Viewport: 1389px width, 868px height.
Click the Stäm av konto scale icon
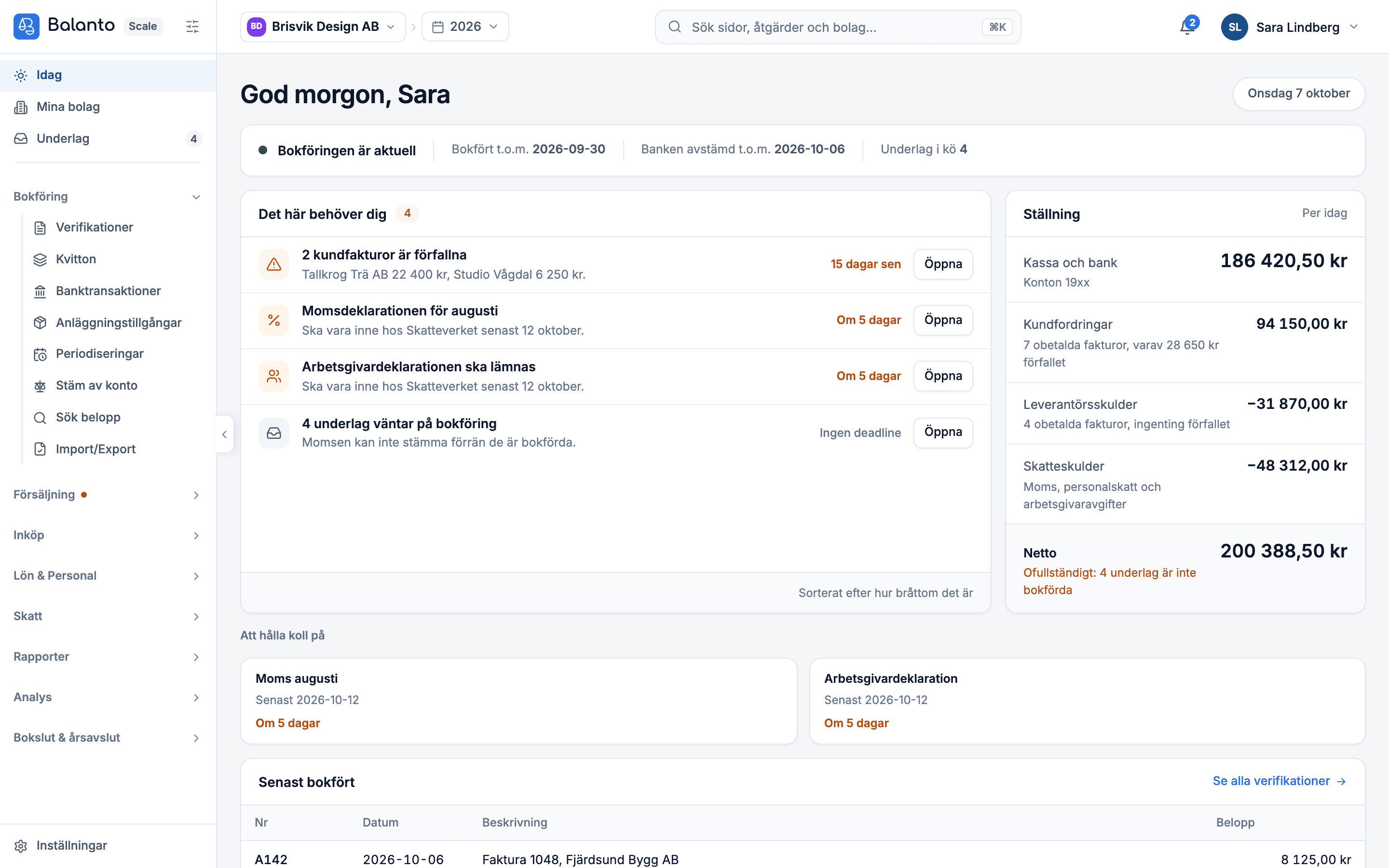[40, 386]
